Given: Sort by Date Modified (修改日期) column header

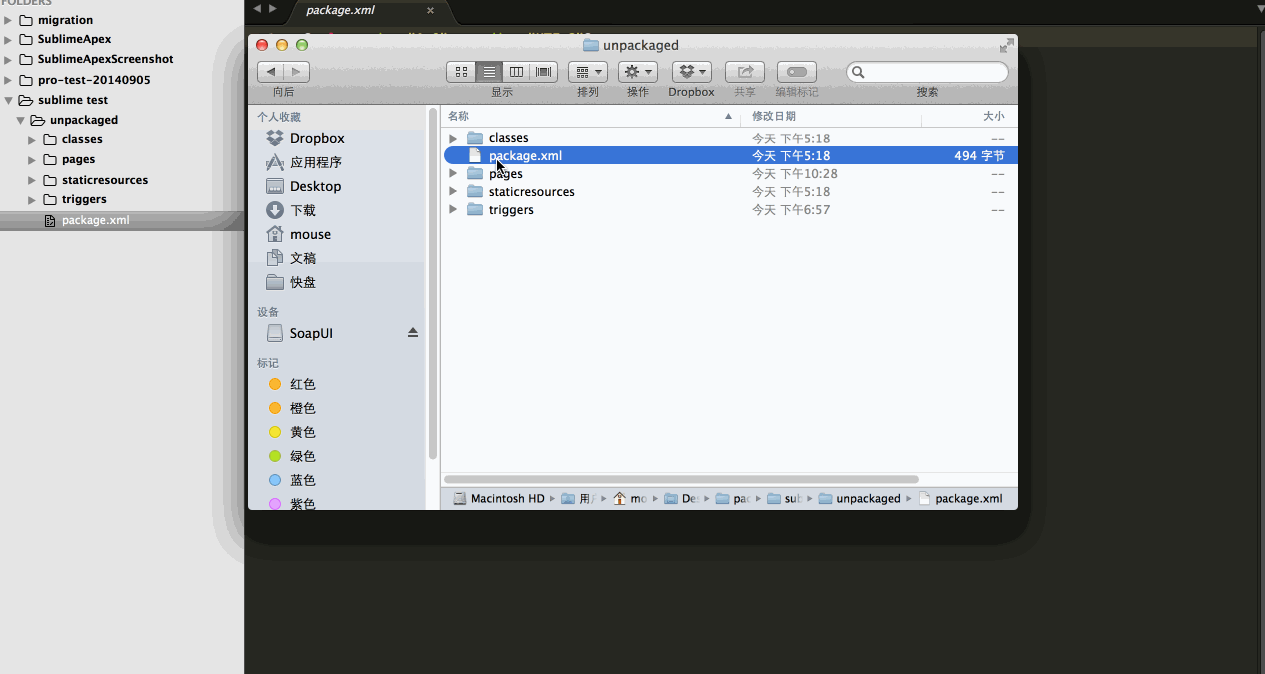Looking at the screenshot, I should [x=830, y=117].
